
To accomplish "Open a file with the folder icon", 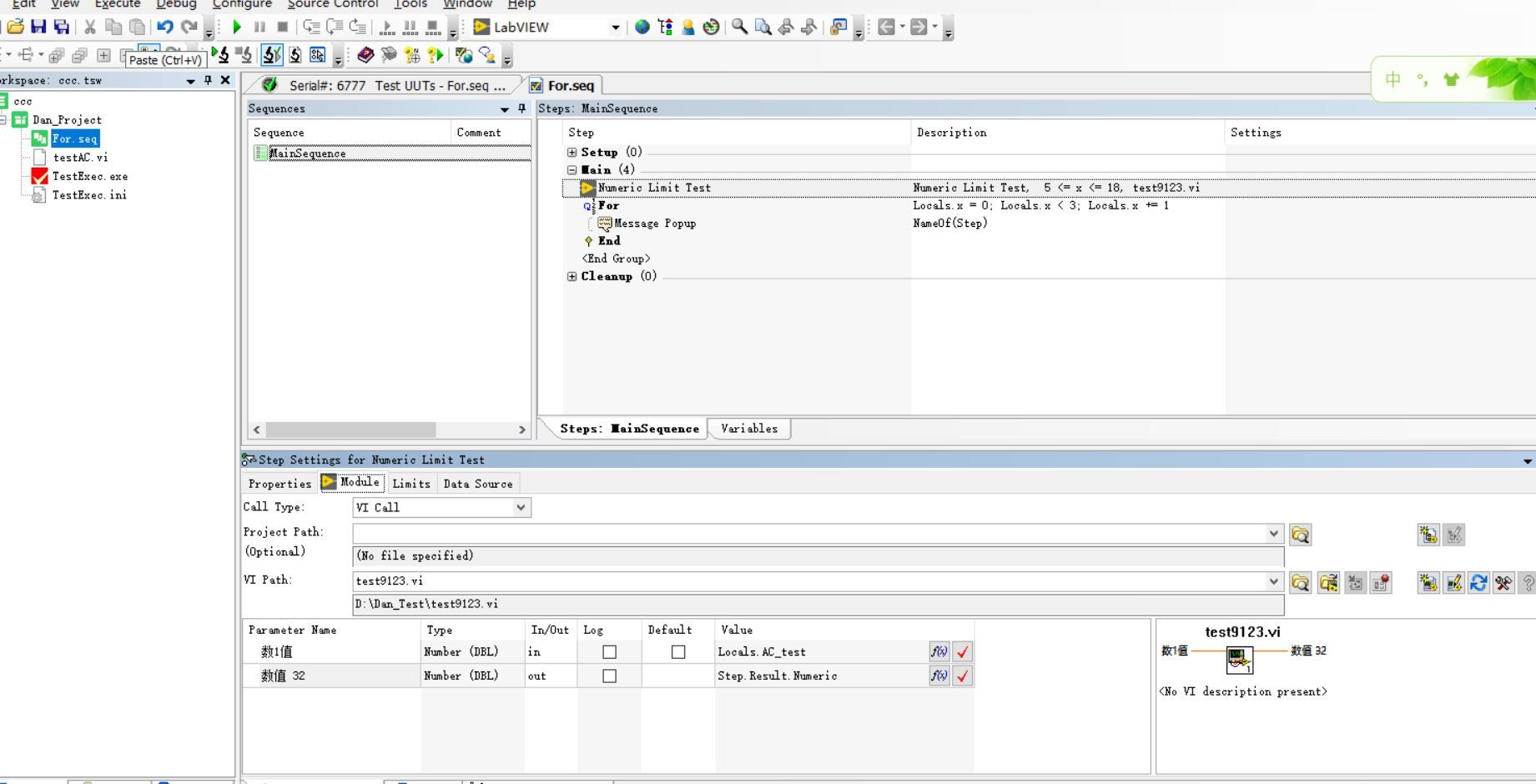I will pos(15,27).
